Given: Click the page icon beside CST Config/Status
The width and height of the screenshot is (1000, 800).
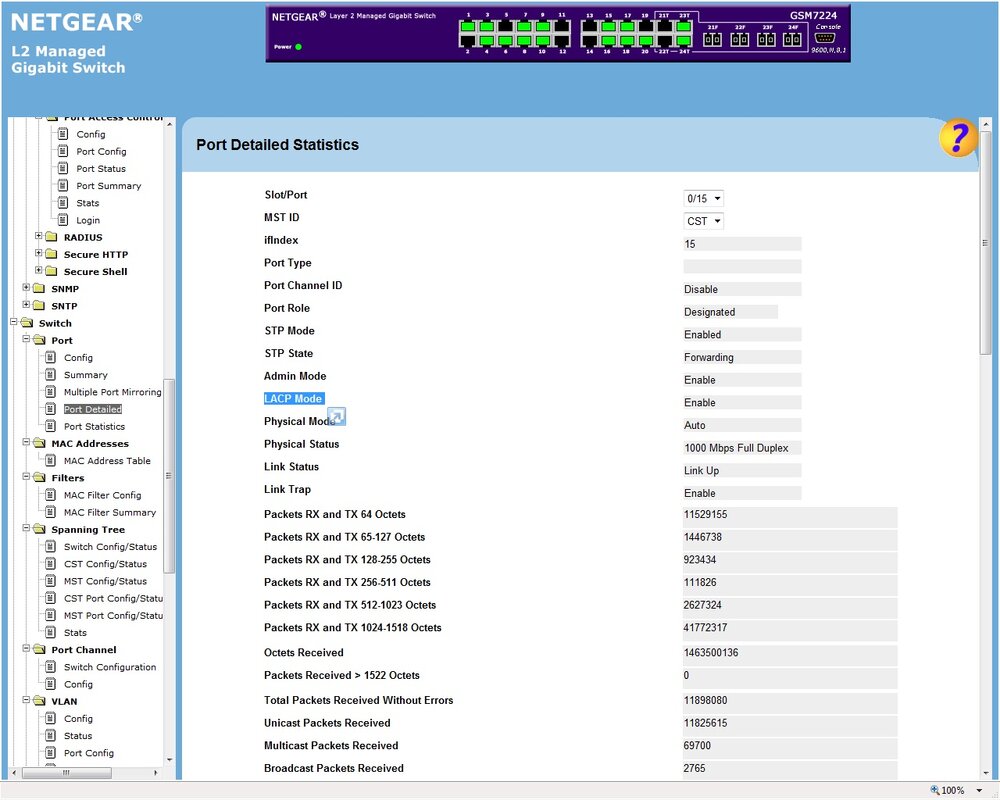Looking at the screenshot, I should [50, 564].
